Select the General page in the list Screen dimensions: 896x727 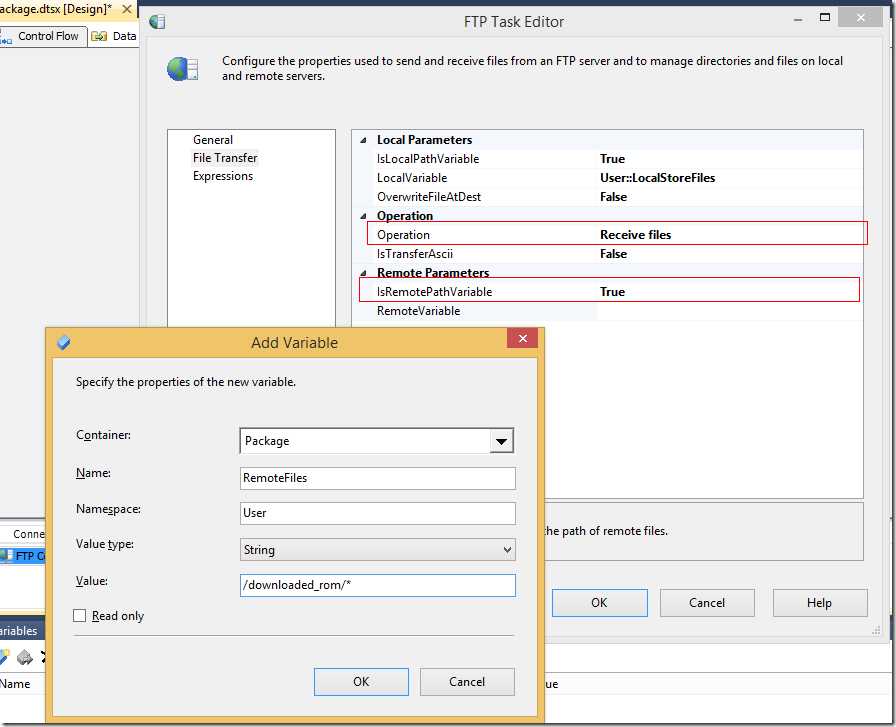click(213, 139)
